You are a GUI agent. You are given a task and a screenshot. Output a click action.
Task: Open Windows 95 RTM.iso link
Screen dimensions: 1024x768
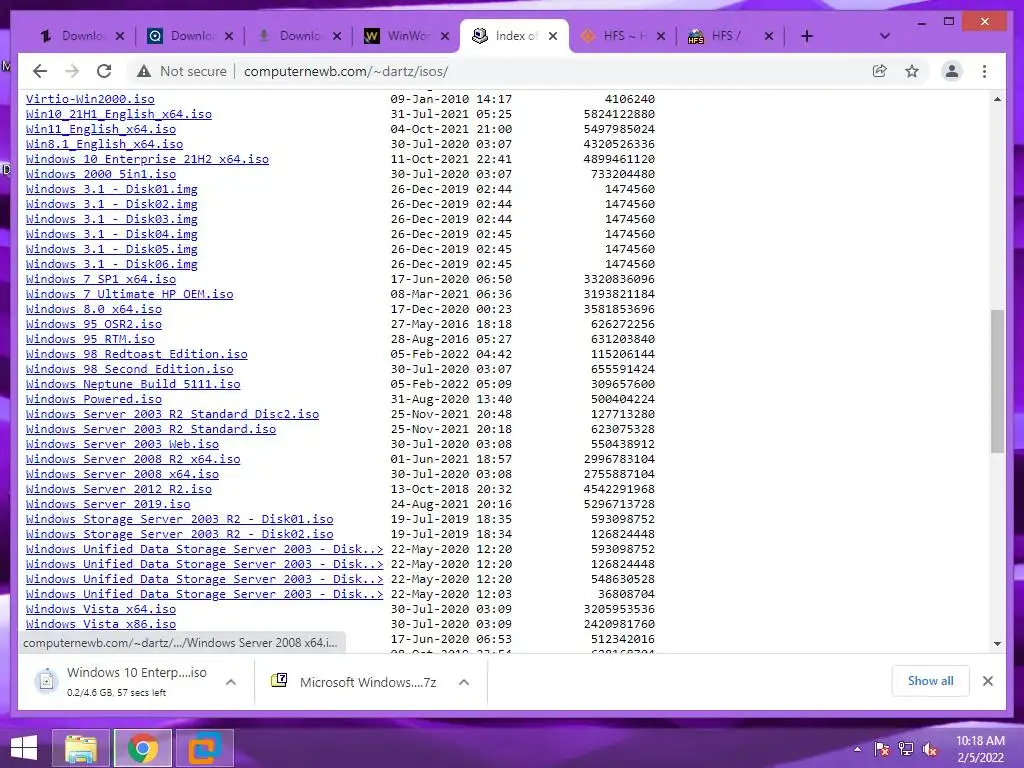point(90,340)
